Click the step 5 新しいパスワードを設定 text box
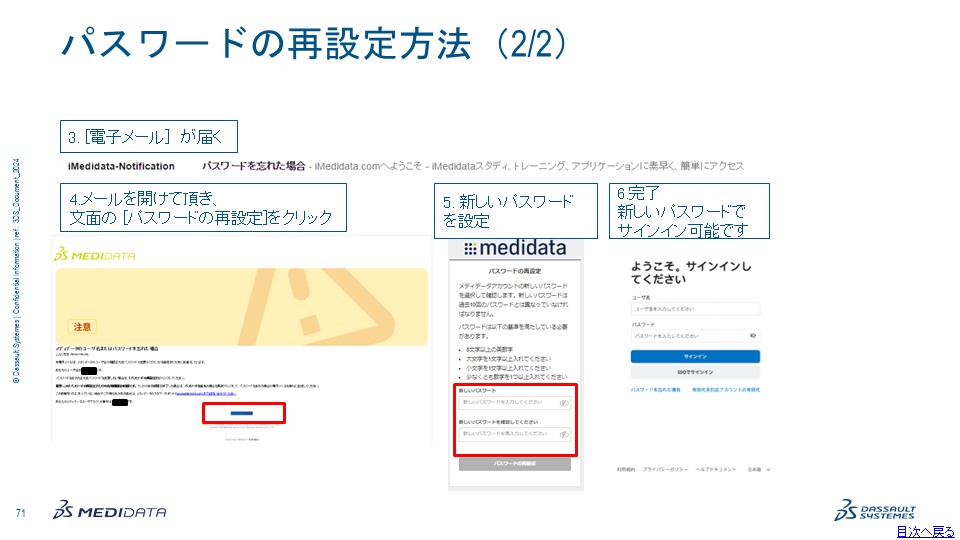This screenshot has width=960, height=540. (516, 211)
